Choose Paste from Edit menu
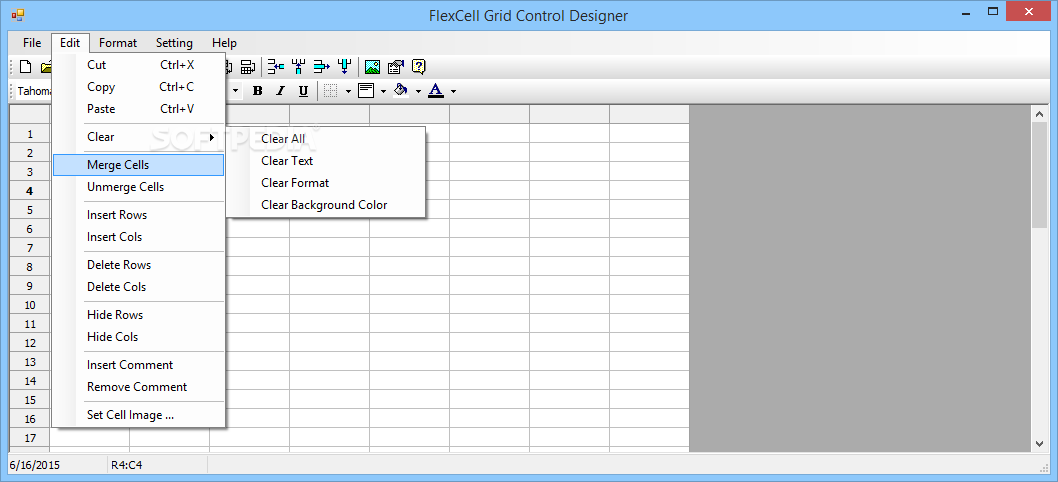 (138, 109)
